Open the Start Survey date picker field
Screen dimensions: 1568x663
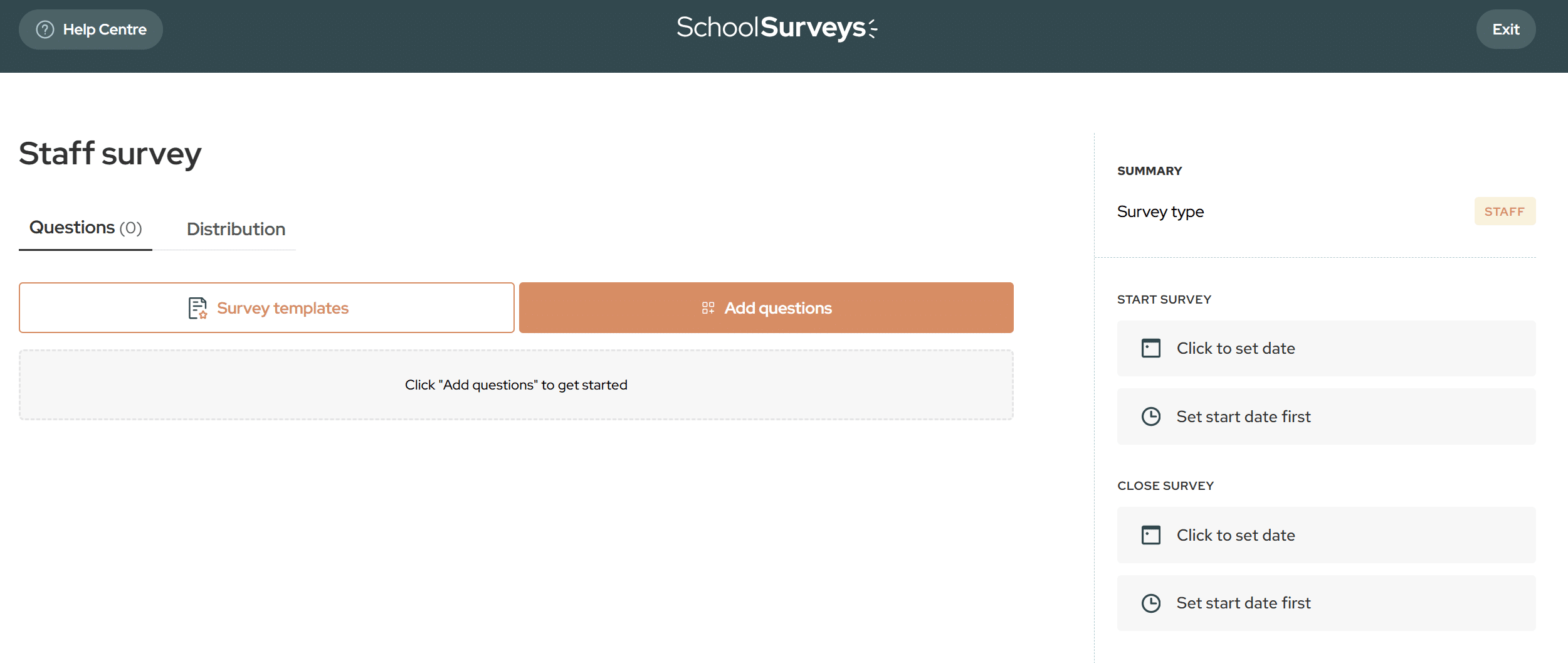point(1325,348)
